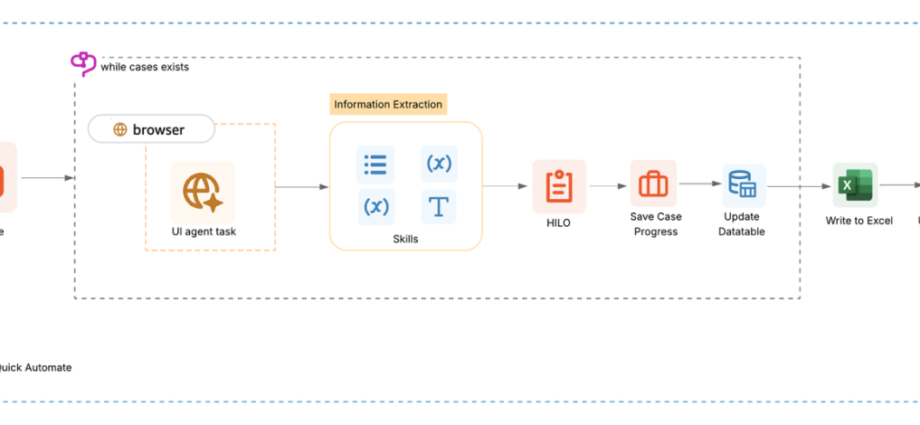Select the UI agent task globe icon

(x=203, y=192)
